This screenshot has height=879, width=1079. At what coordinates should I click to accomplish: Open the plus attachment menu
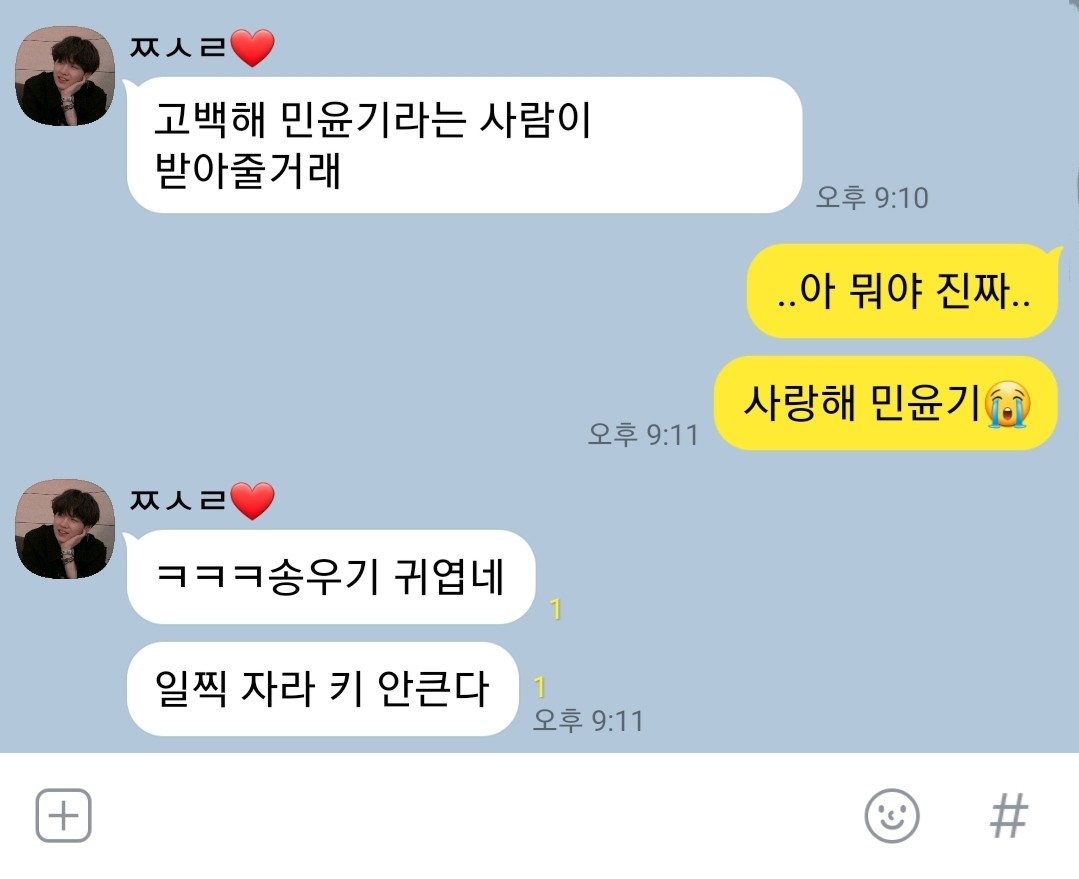(63, 816)
